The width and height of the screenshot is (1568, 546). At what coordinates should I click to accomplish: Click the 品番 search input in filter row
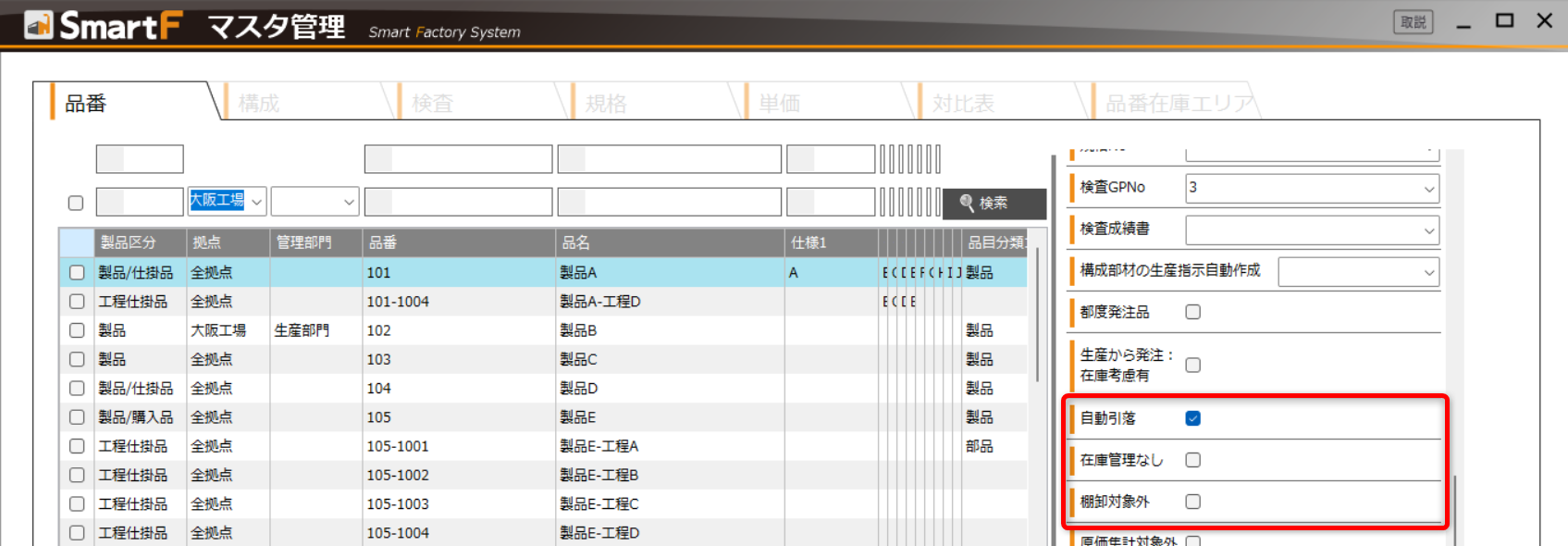(459, 202)
